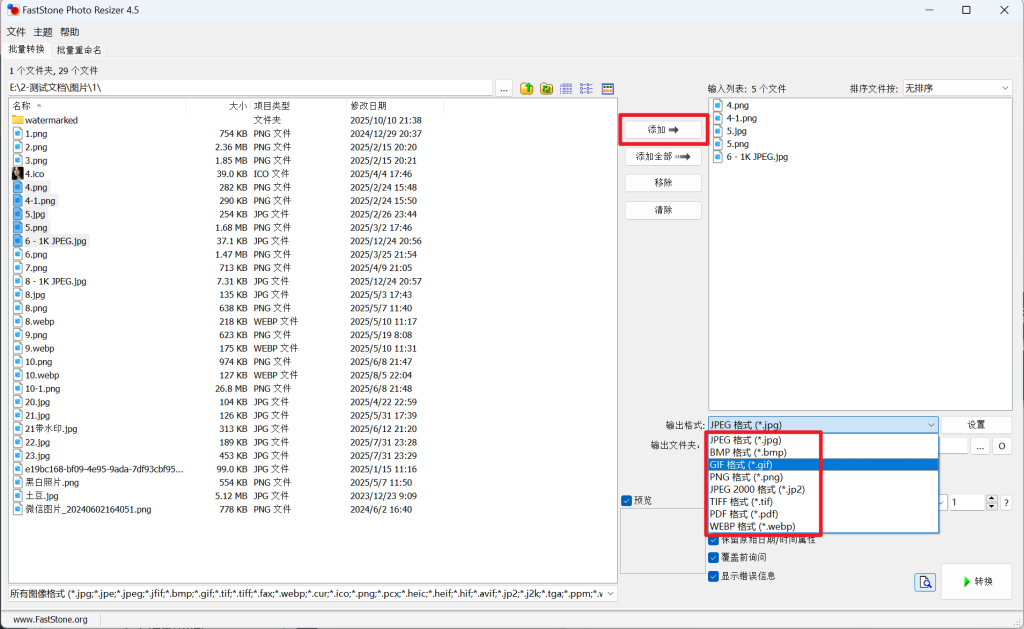Image resolution: width=1024 pixels, height=629 pixels.
Task: Click the 清除 button
Action: point(663,210)
